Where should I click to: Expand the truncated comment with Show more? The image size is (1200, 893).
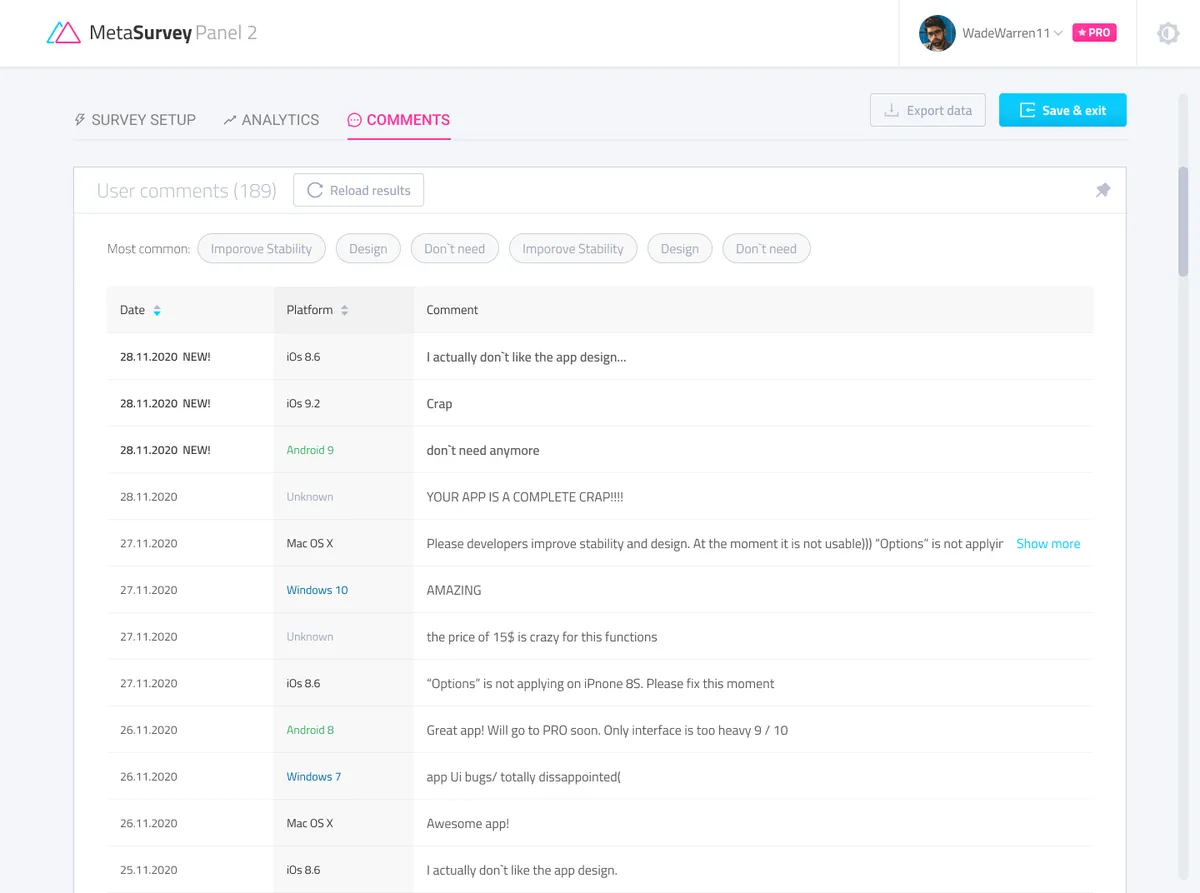1047,544
